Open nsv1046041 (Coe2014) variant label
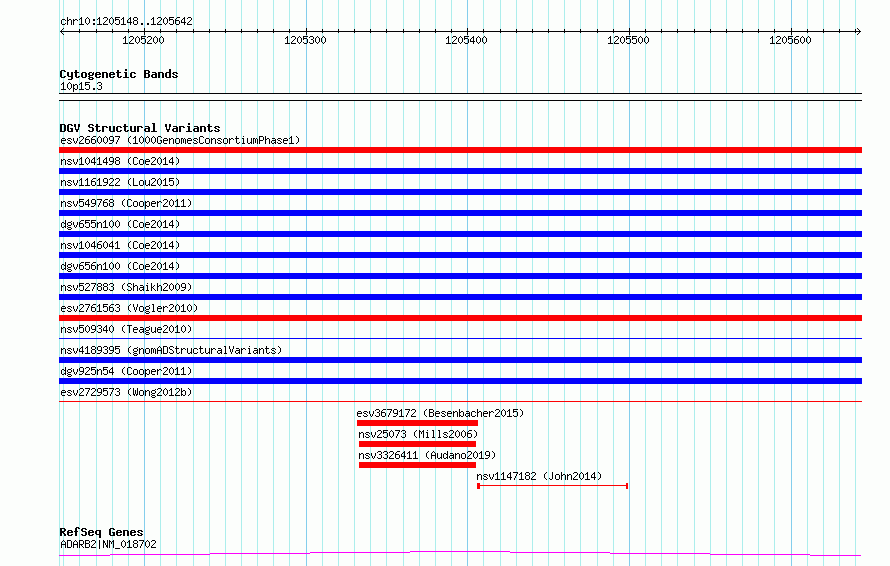 (x=120, y=245)
